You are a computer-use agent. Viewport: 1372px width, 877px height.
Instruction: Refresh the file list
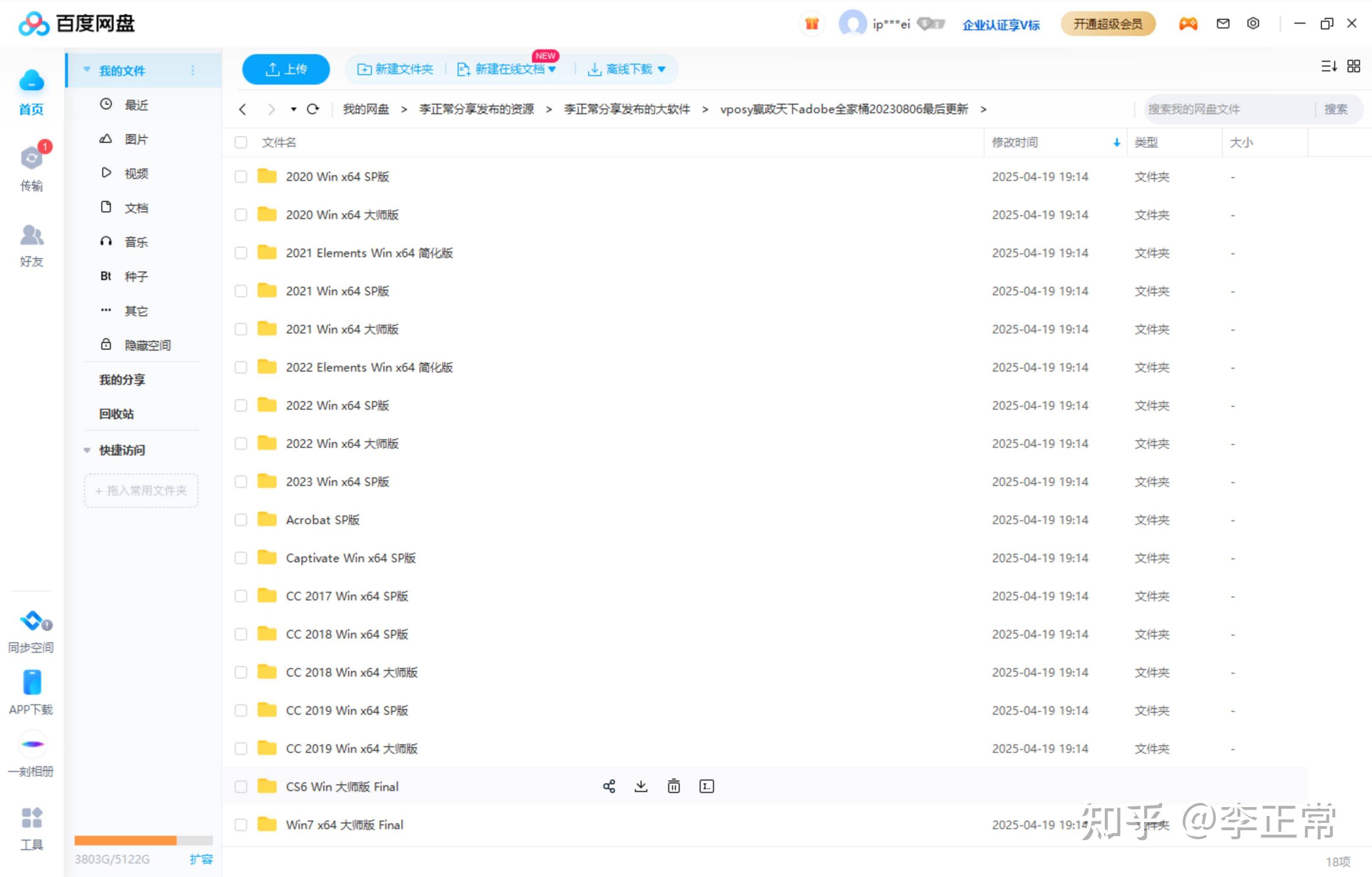click(x=313, y=109)
